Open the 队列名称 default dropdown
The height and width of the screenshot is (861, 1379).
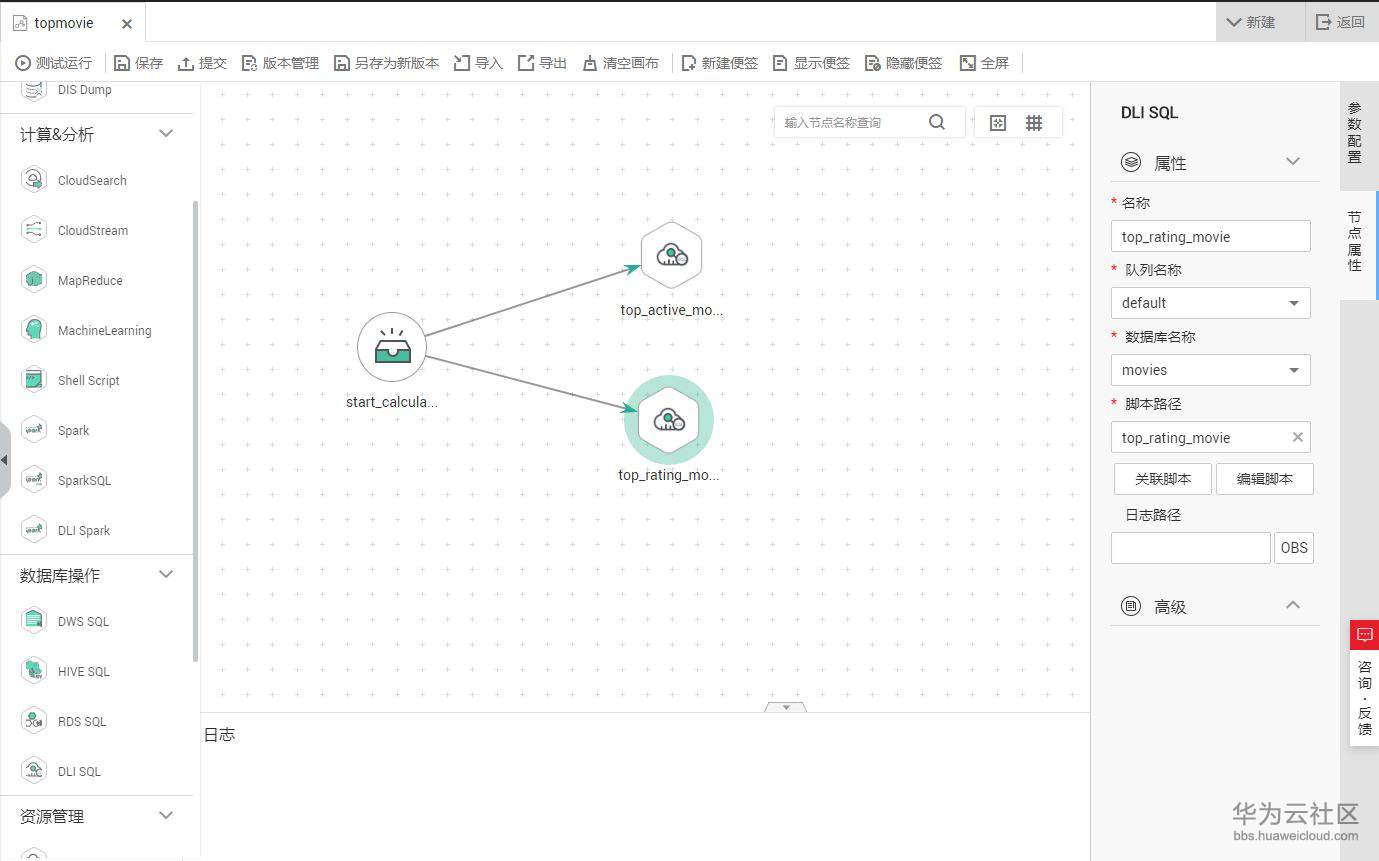pos(1210,303)
